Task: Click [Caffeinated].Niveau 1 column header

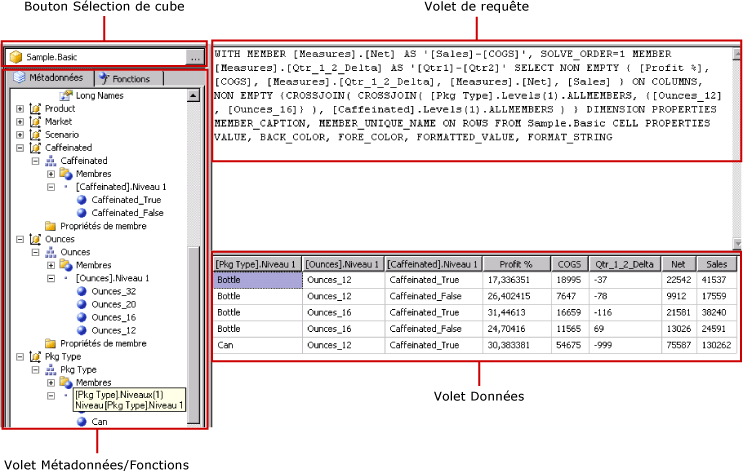Action: [434, 264]
